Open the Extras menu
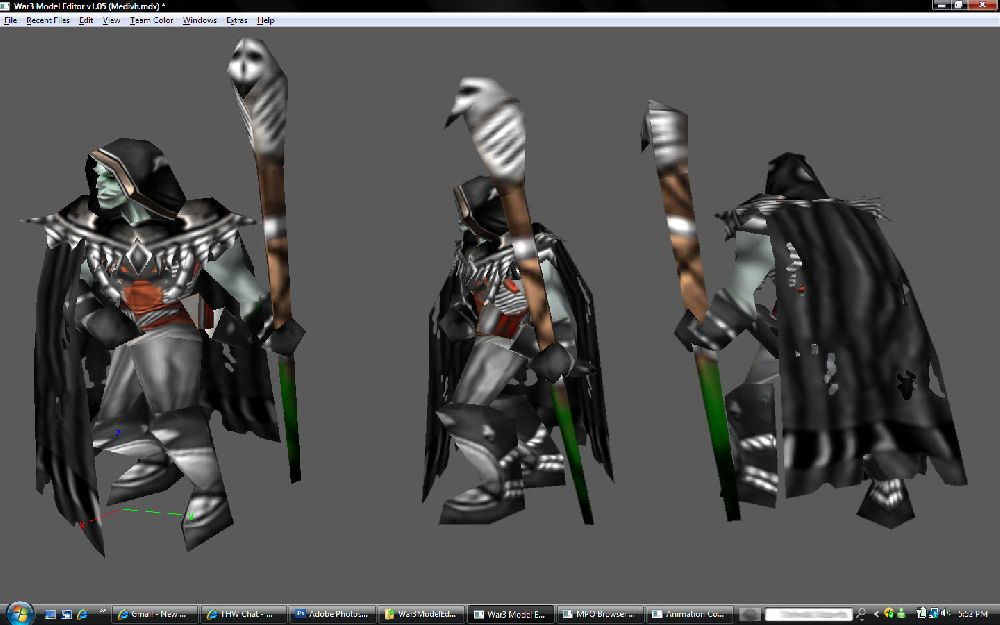This screenshot has width=1000, height=625. [x=237, y=20]
